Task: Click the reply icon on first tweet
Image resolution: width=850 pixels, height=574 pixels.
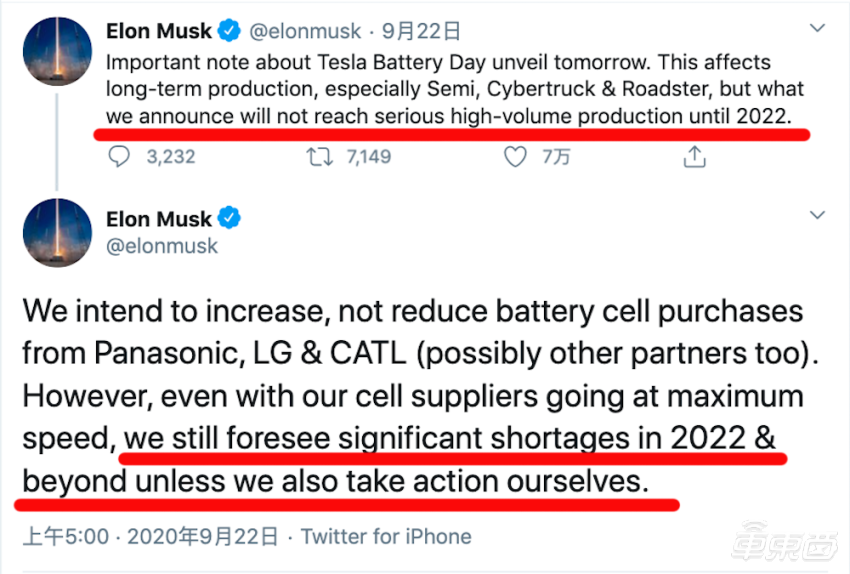Action: point(119,157)
